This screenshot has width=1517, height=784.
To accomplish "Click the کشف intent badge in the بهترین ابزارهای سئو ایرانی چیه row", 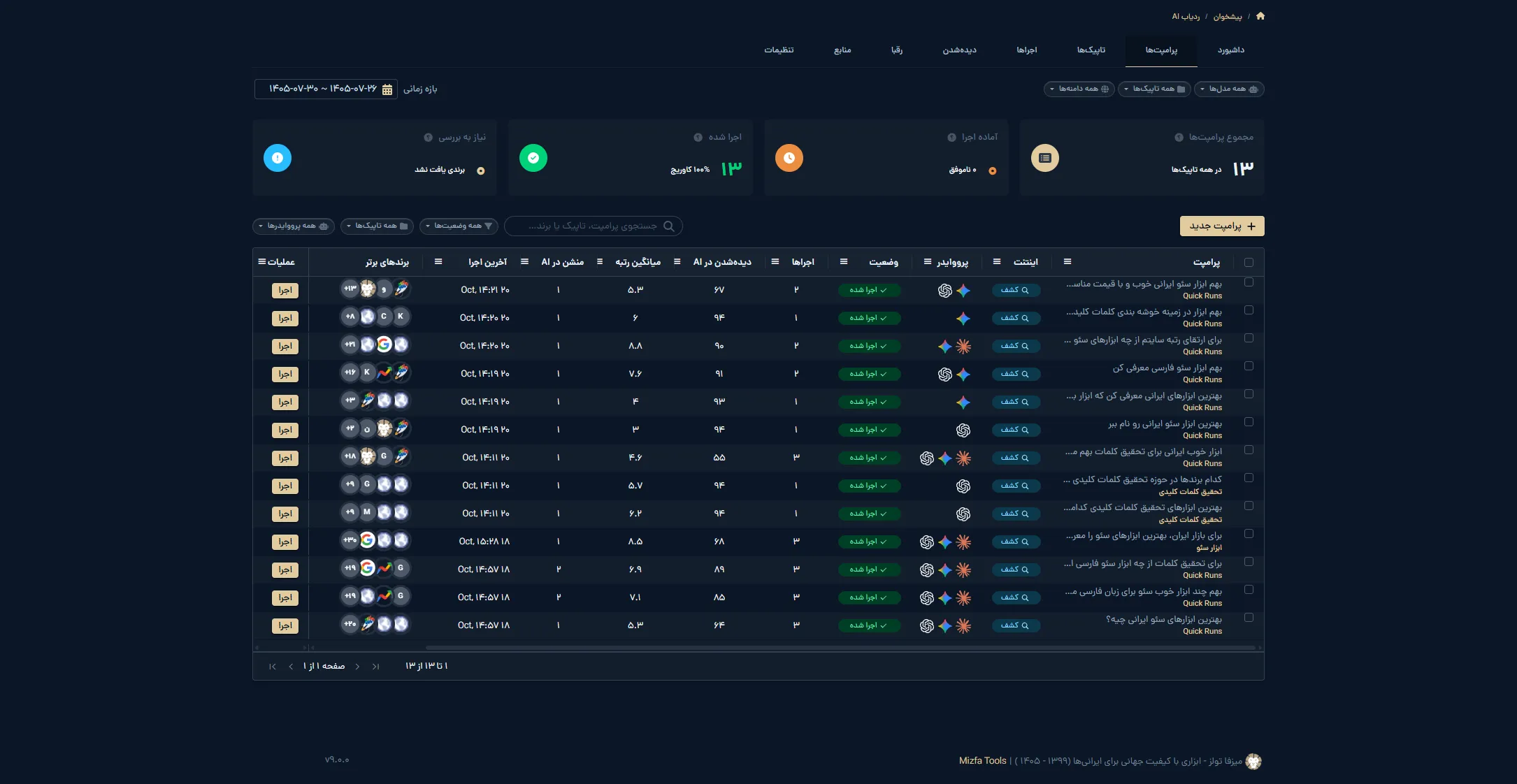I will point(1016,626).
